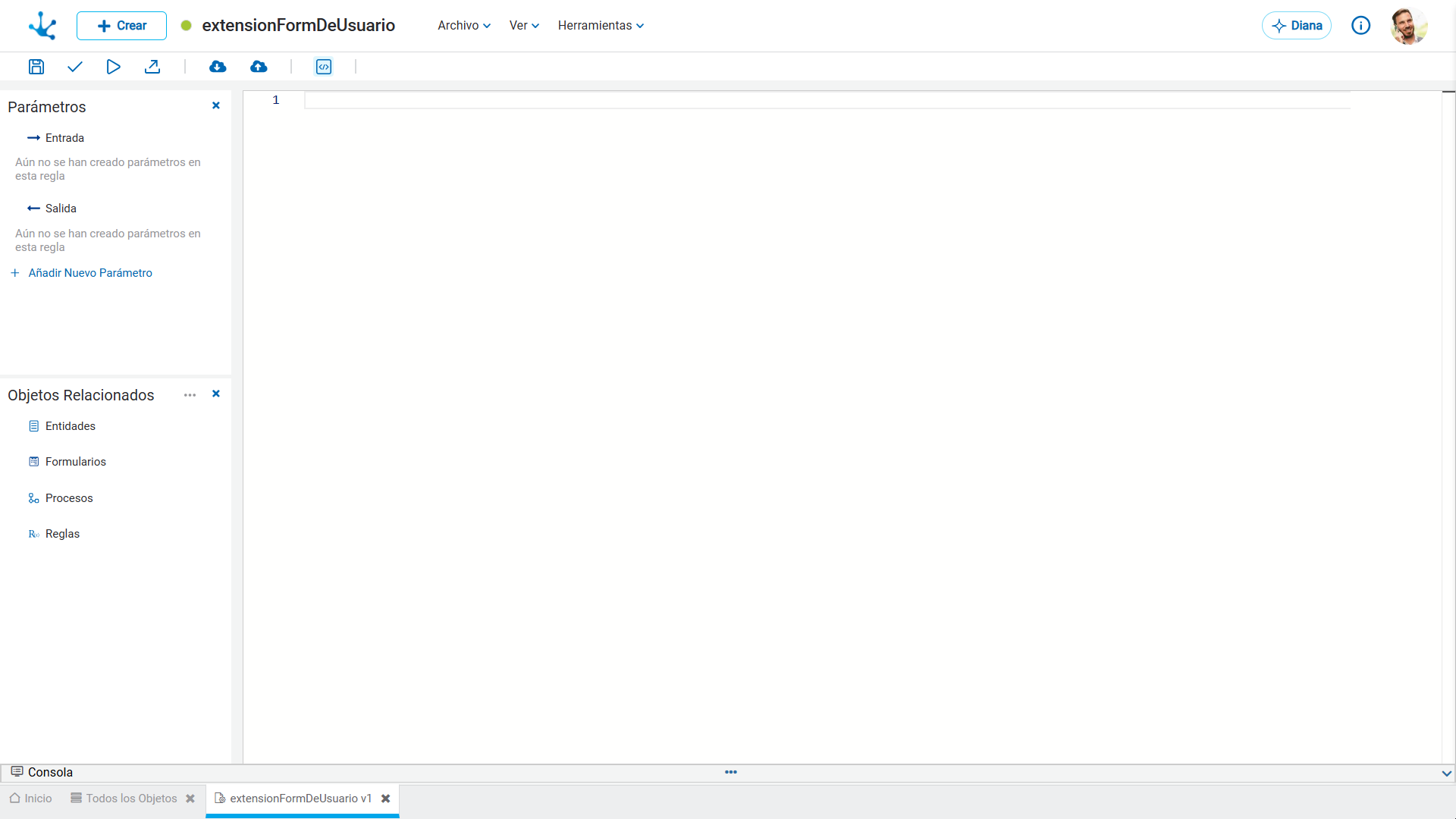Open the Ver dropdown menu
1456x819 pixels.
(524, 26)
